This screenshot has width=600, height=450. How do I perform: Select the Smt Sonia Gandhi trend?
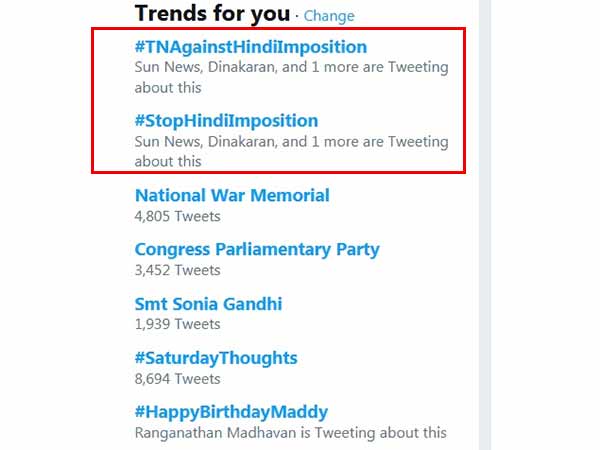click(x=208, y=303)
